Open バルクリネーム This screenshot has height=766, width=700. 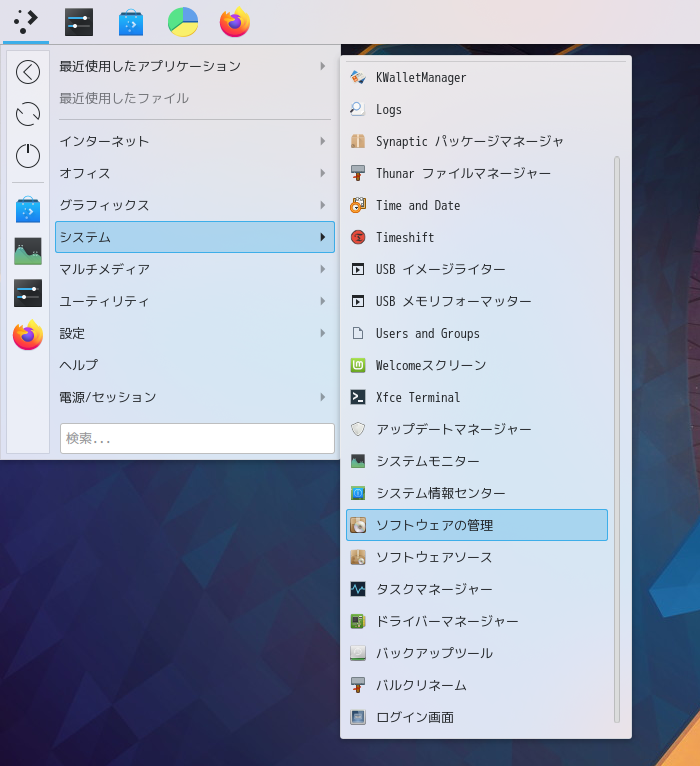click(x=477, y=685)
